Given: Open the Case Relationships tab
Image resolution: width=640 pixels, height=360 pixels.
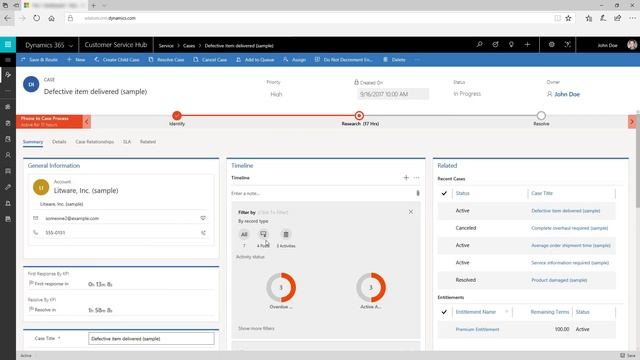Looking at the screenshot, I should [x=95, y=142].
